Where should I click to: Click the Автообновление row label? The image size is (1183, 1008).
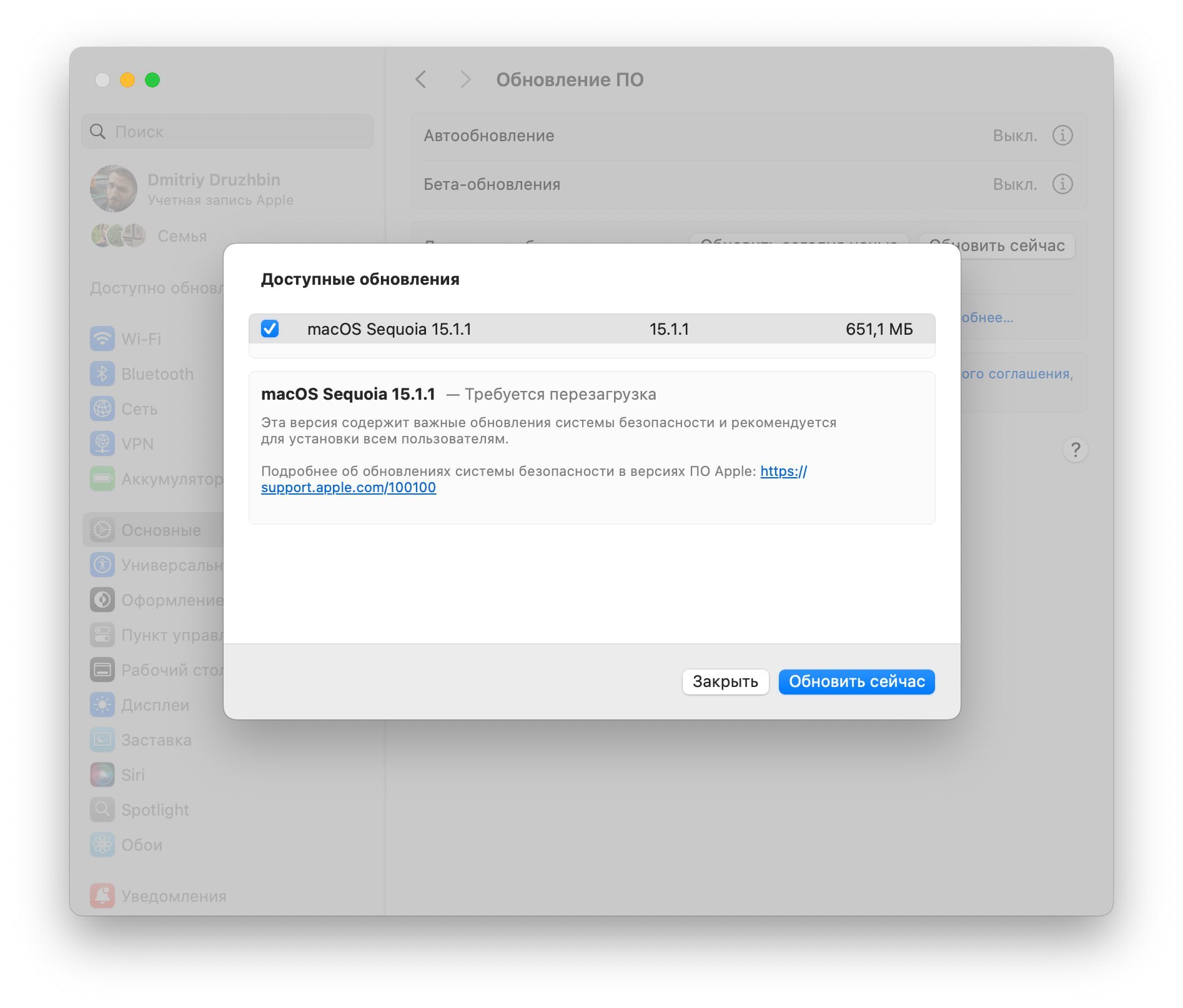(489, 136)
